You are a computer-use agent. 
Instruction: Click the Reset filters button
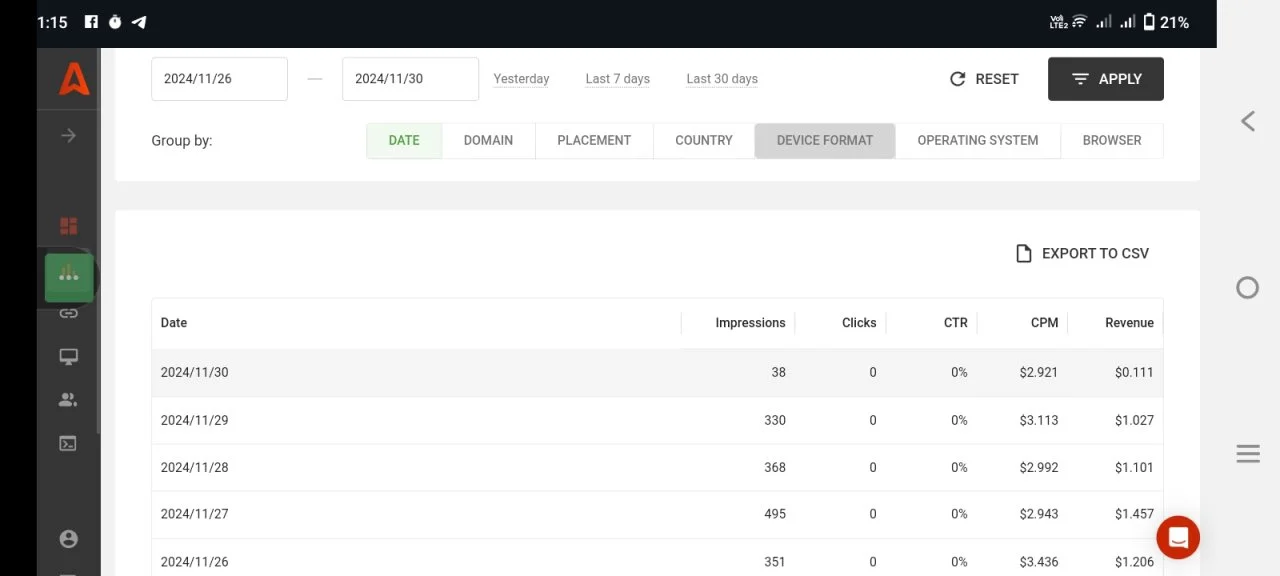coord(984,79)
